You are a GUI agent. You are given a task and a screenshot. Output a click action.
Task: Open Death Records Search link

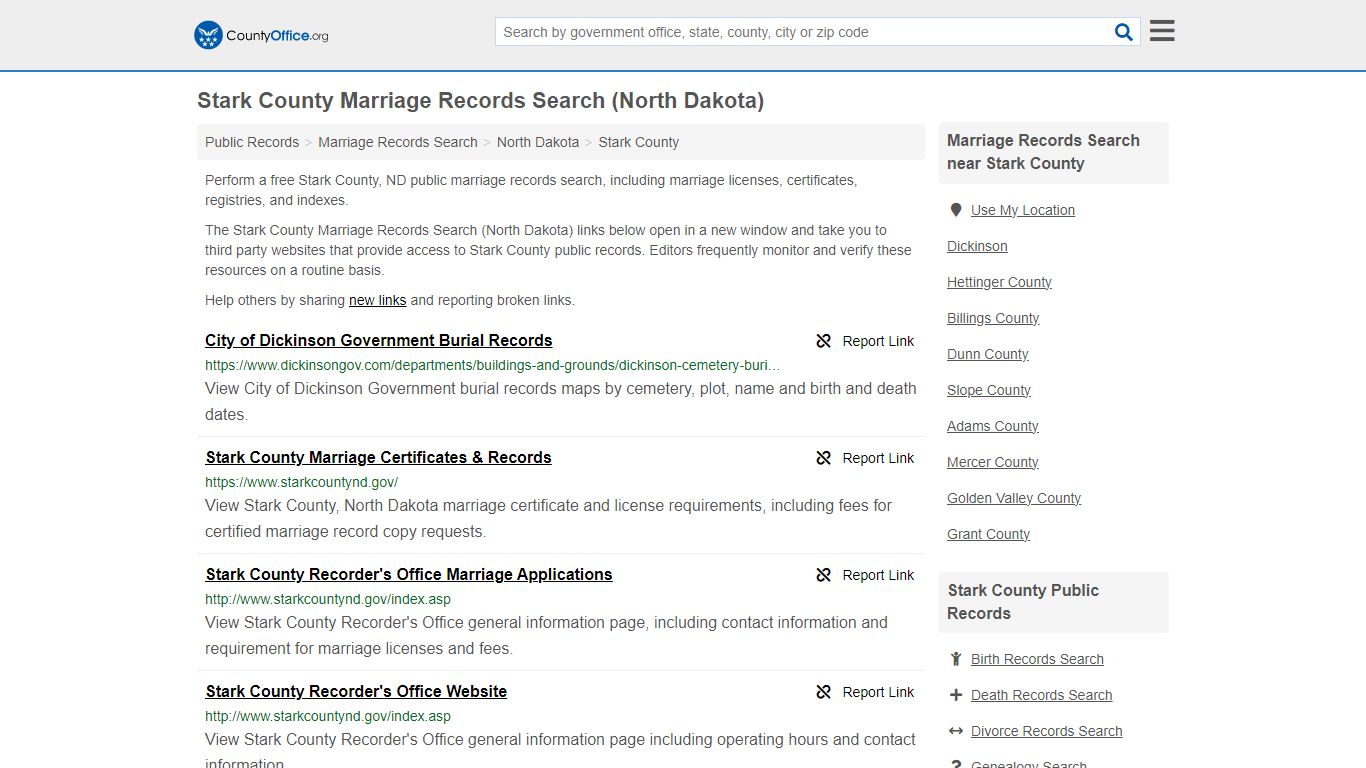coord(1041,695)
